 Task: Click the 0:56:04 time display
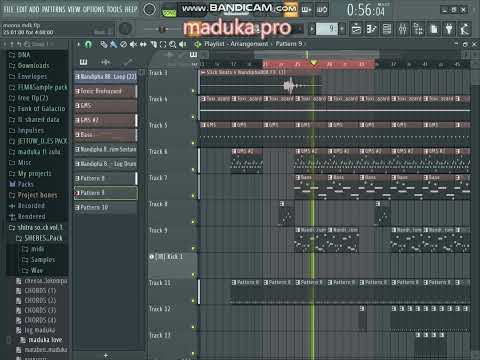tap(366, 10)
